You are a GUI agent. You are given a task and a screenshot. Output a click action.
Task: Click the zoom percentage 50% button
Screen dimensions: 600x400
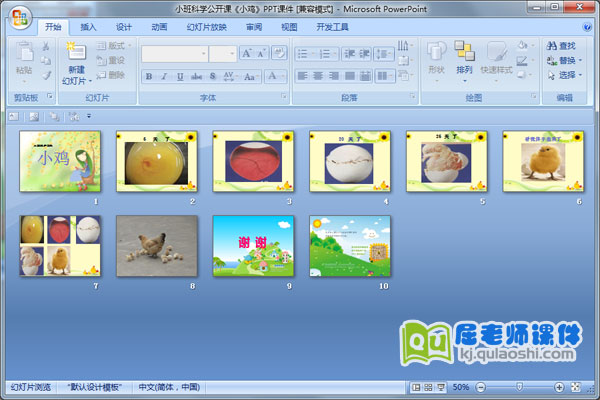tap(461, 387)
